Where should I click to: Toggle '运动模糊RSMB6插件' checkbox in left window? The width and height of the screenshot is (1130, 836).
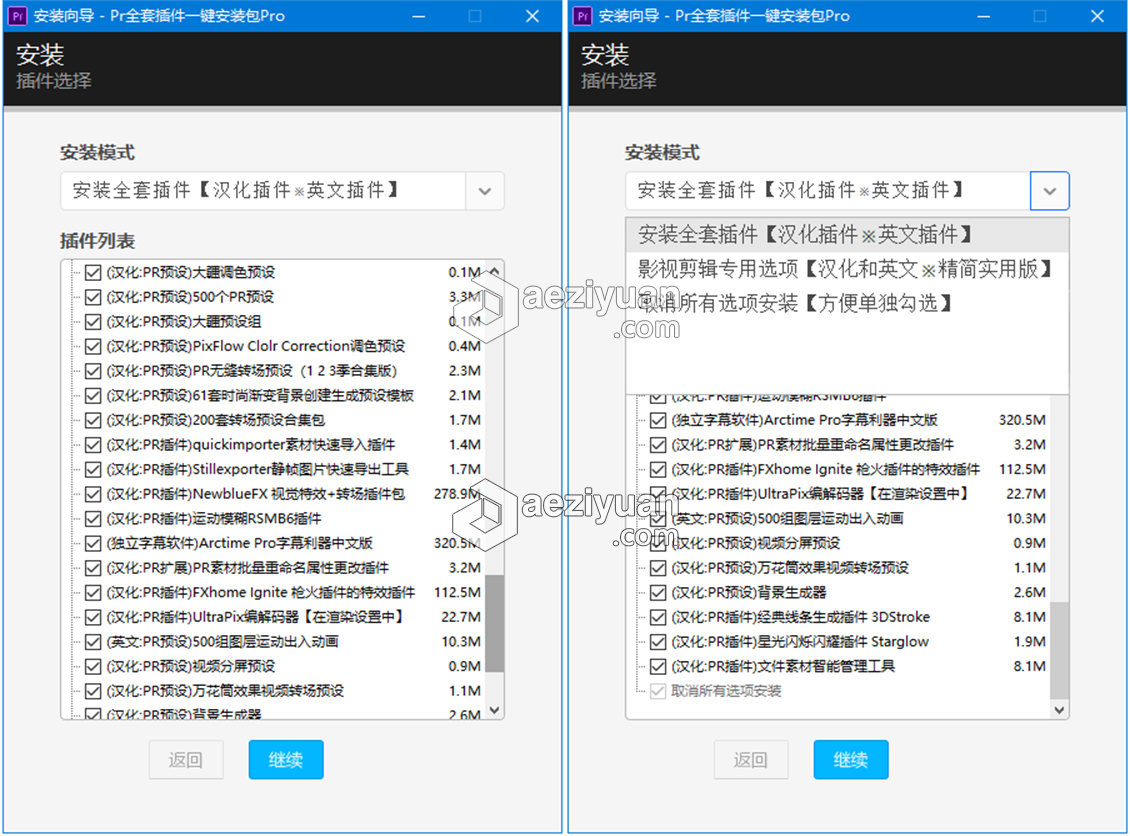click(x=93, y=519)
